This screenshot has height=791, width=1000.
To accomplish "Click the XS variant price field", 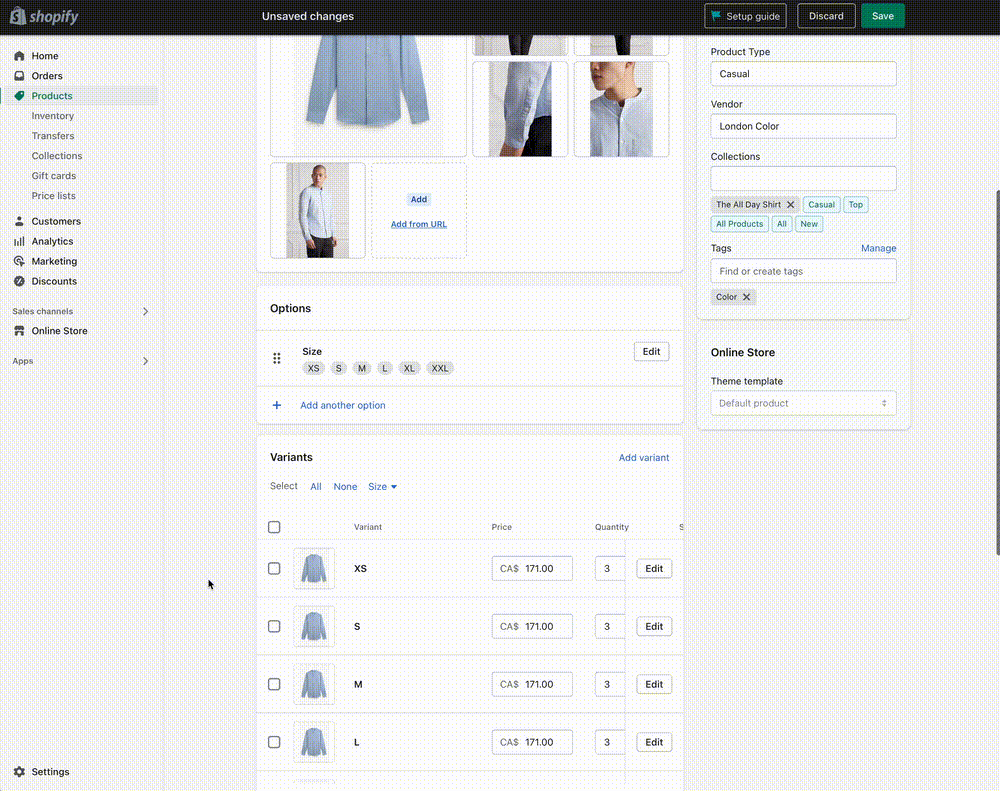I will pyautogui.click(x=532, y=568).
